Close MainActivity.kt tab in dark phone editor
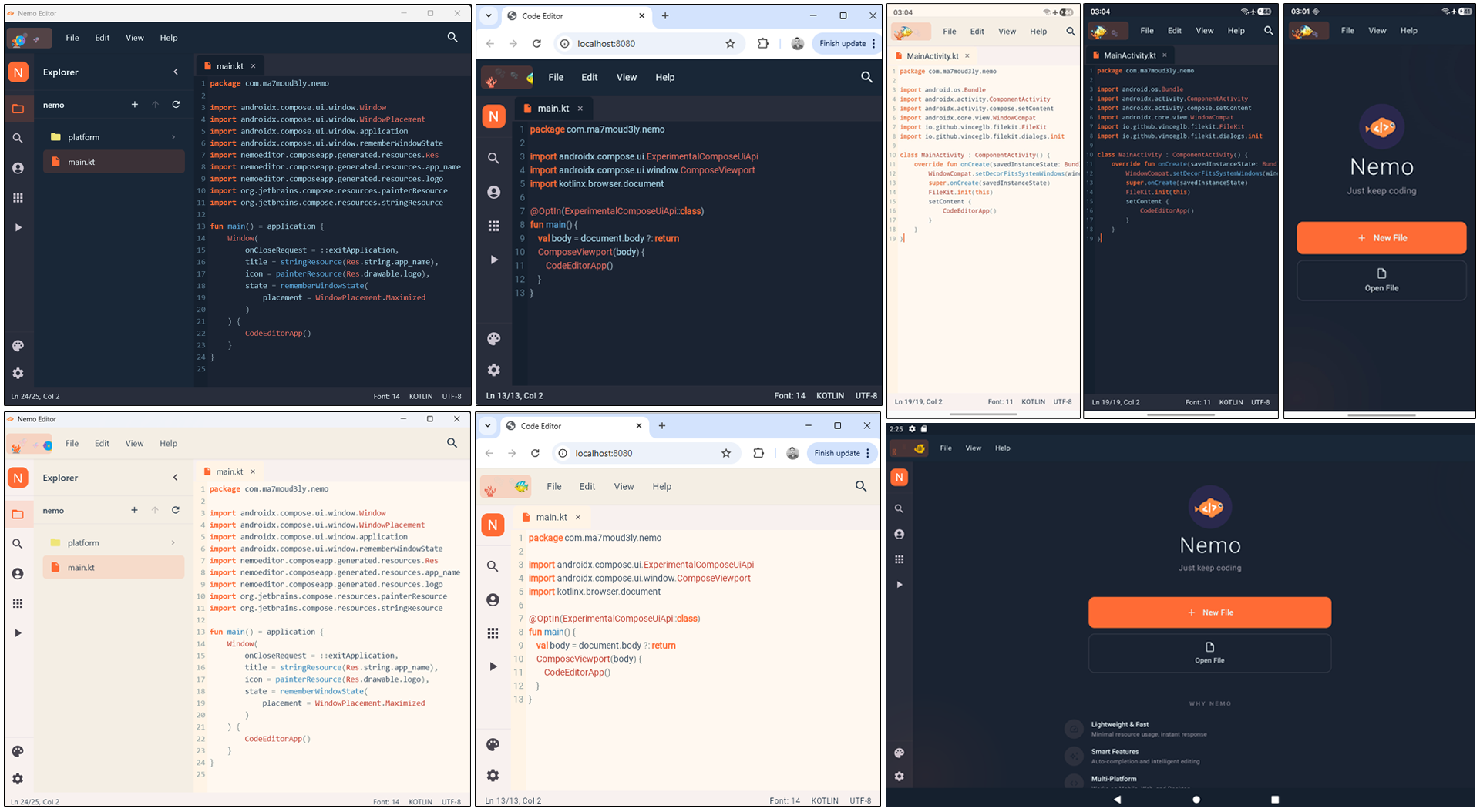Image resolution: width=1480 pixels, height=812 pixels. coord(1165,55)
